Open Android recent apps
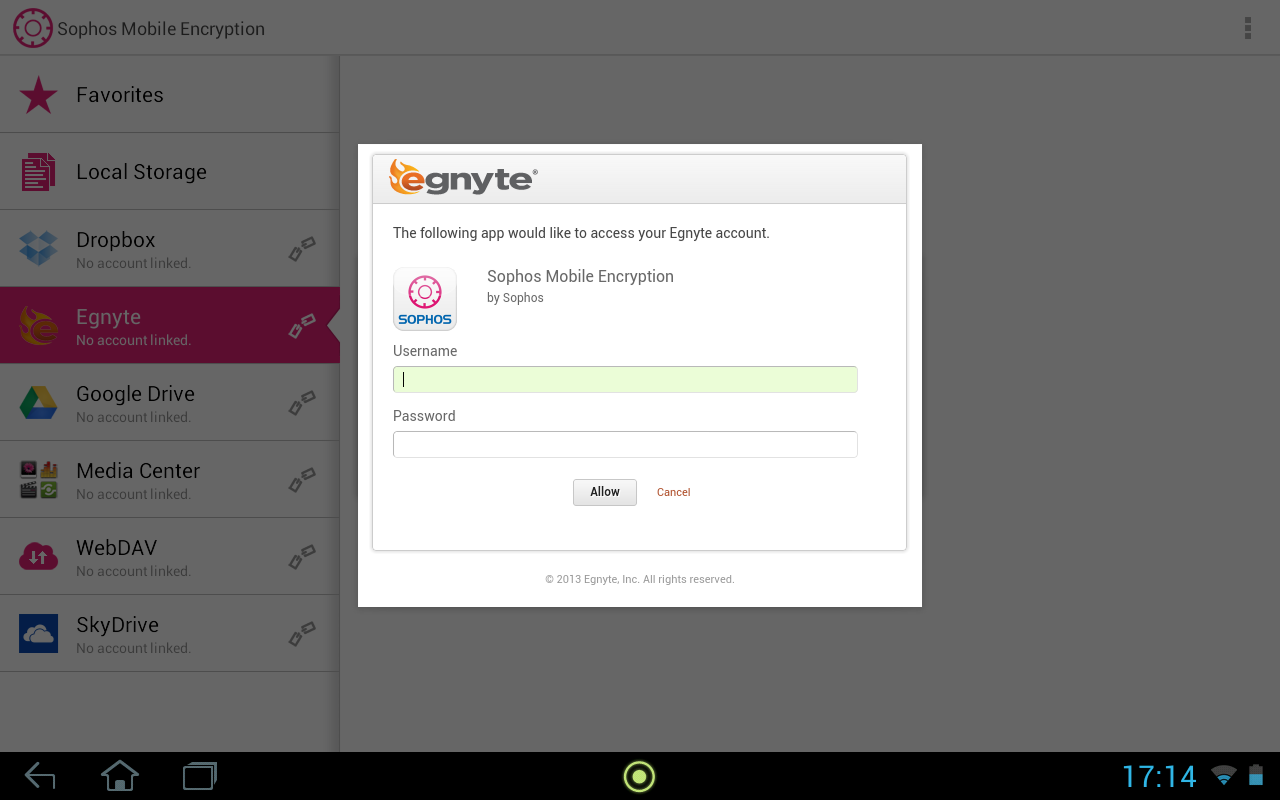1280x800 pixels. (200, 776)
